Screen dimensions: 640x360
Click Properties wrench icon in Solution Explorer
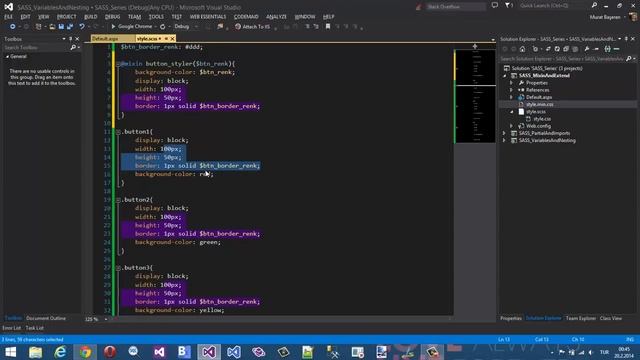point(587,49)
